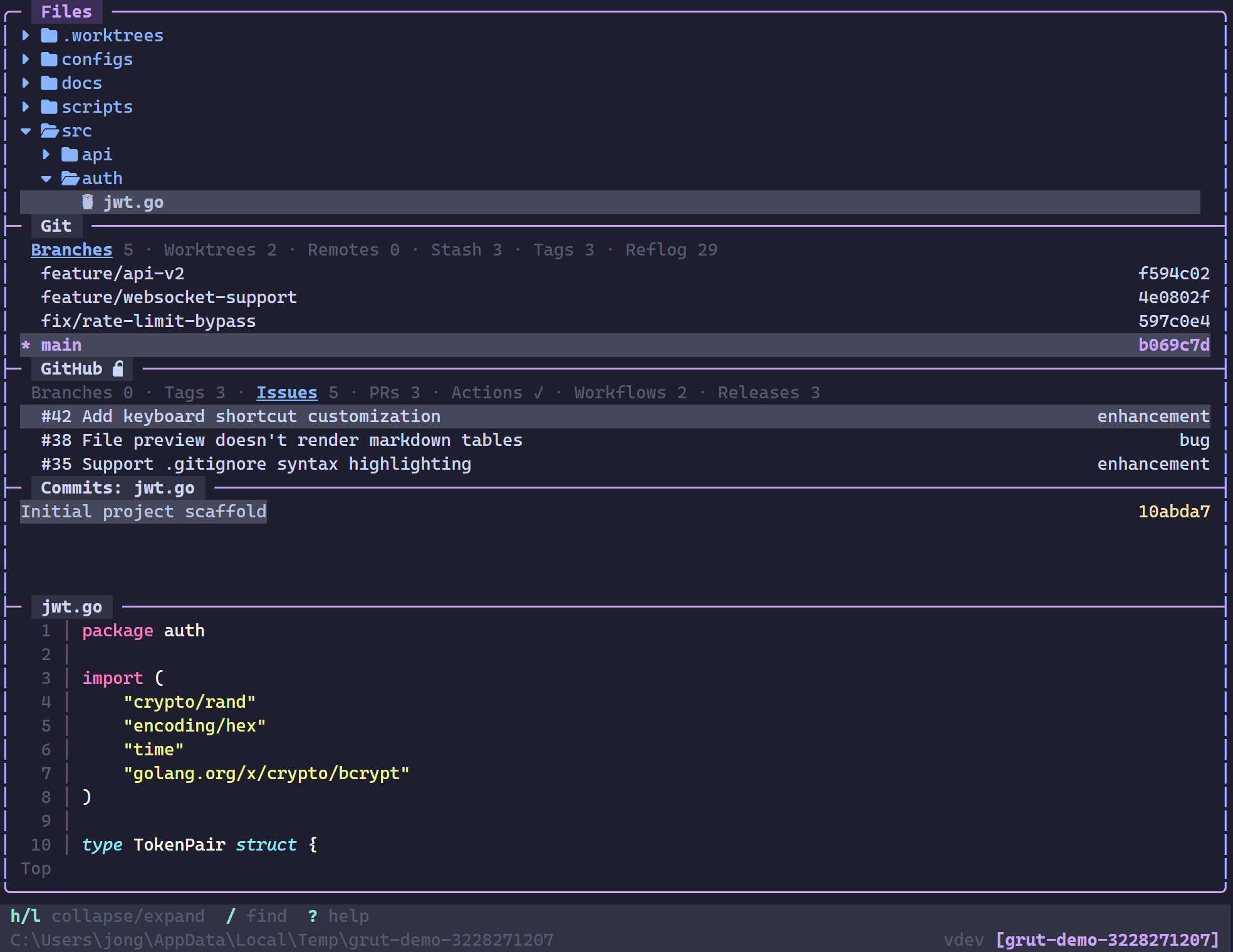The height and width of the screenshot is (952, 1233).
Task: Click the grut-demo-3228271207 repo label
Action: (1107, 940)
